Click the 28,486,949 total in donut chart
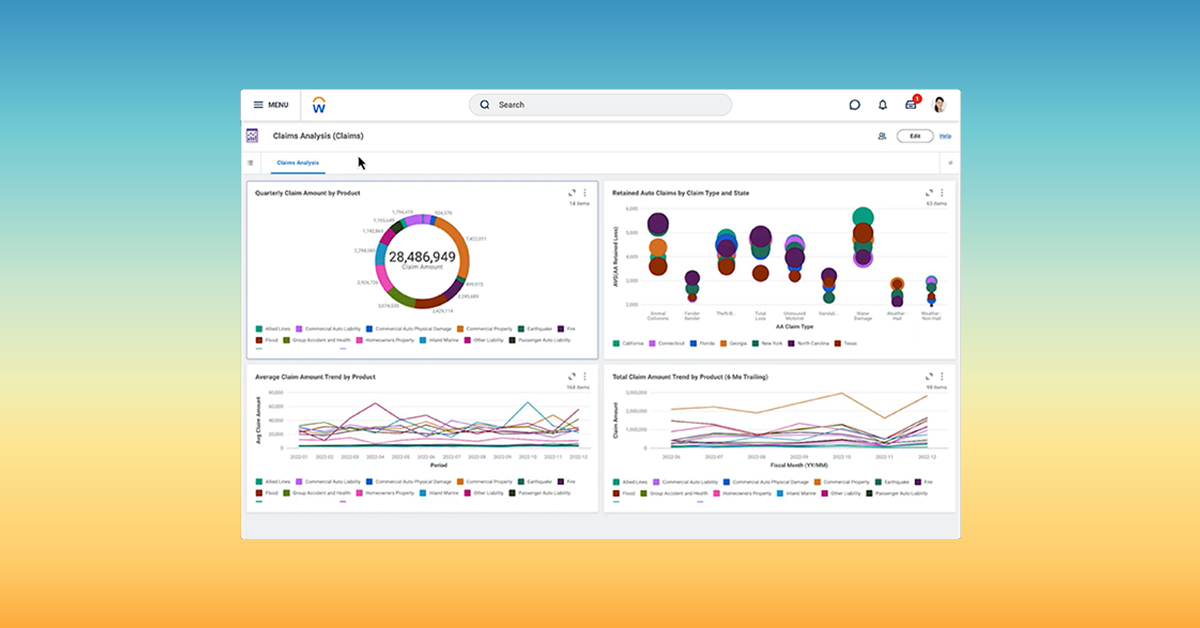Image resolution: width=1200 pixels, height=628 pixels. pos(422,257)
